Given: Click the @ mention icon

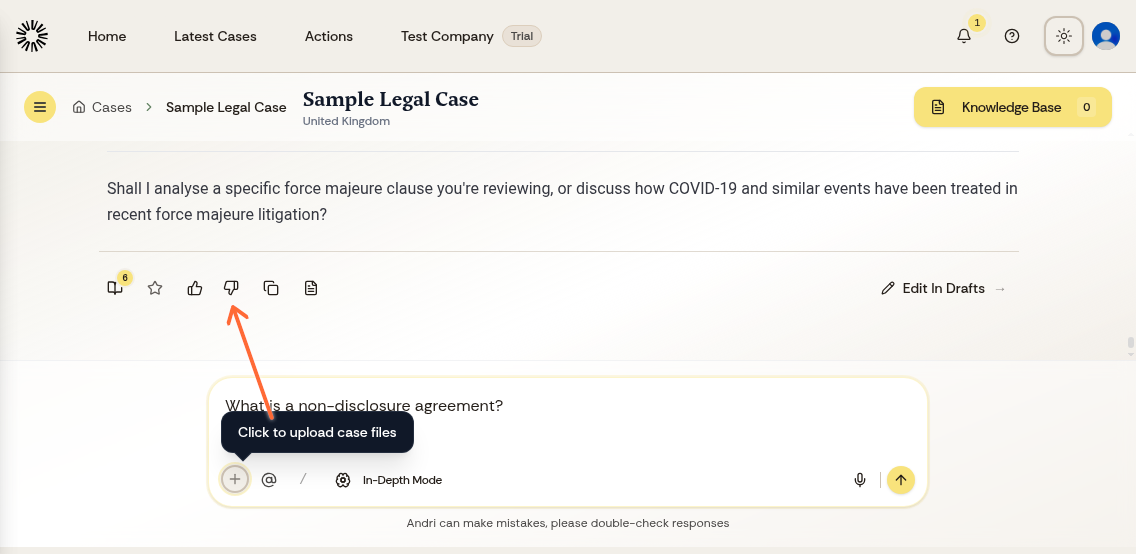Looking at the screenshot, I should pyautogui.click(x=269, y=480).
